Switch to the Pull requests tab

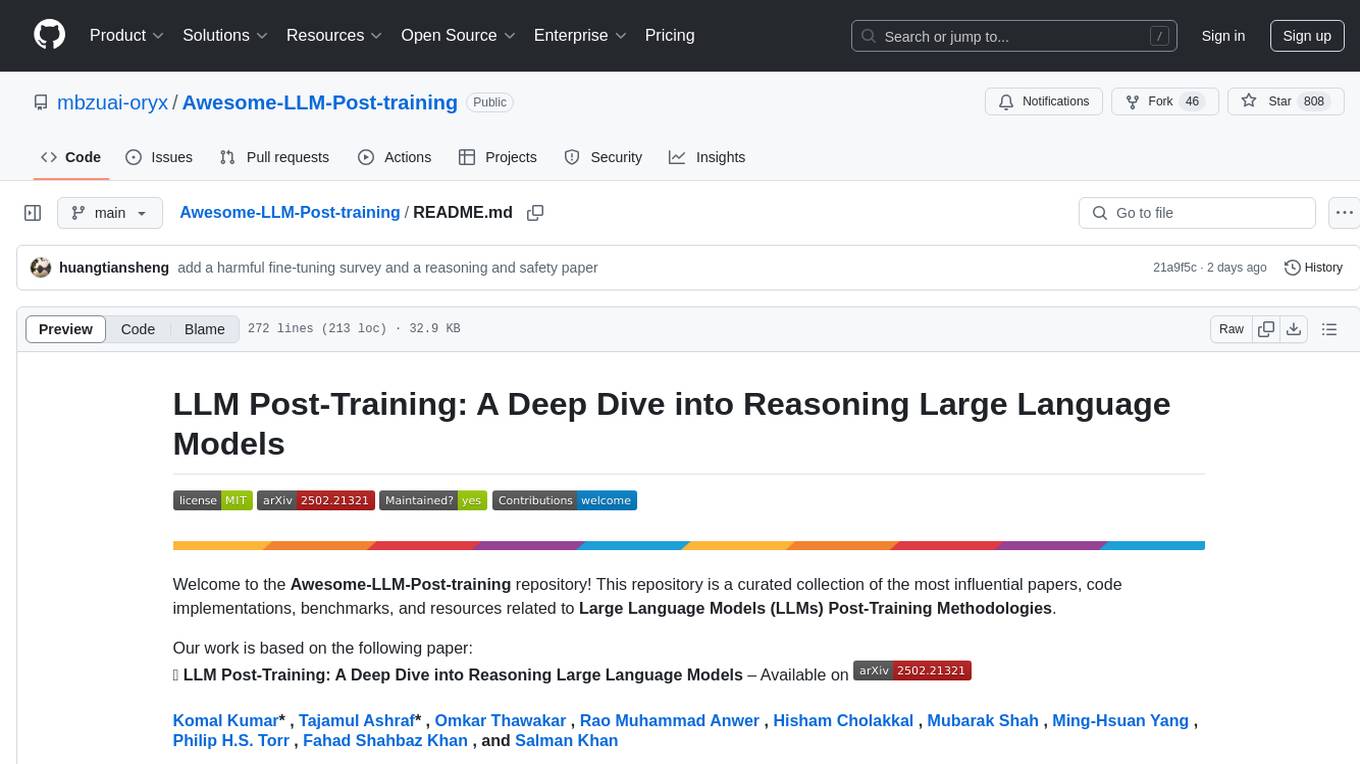[x=274, y=157]
